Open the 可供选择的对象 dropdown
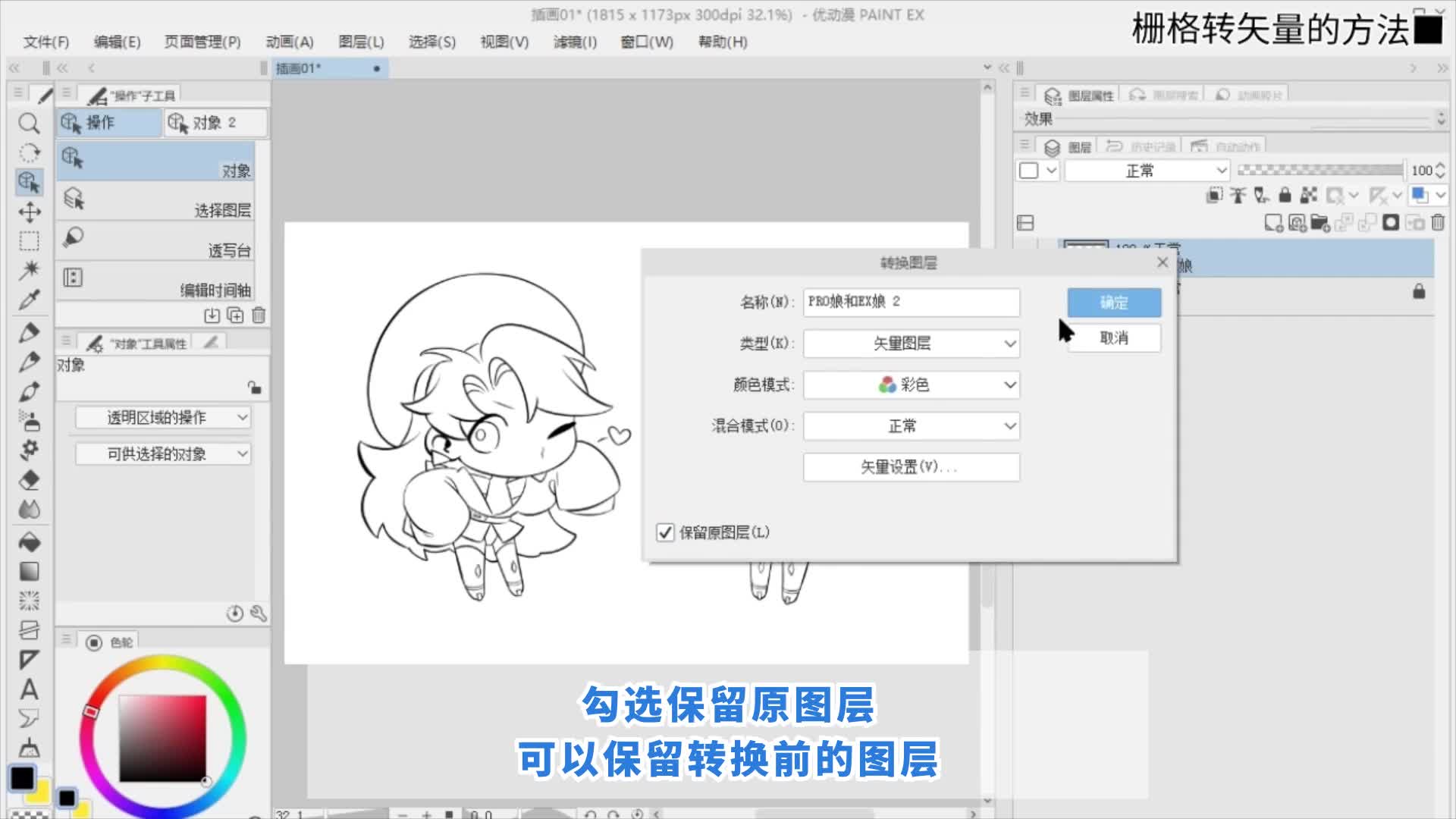The image size is (1456, 819). click(163, 453)
